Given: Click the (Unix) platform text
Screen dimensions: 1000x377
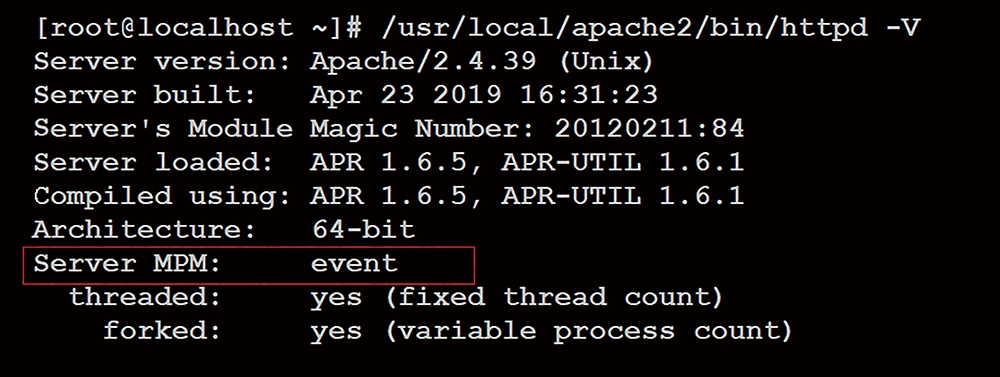Looking at the screenshot, I should [x=607, y=62].
